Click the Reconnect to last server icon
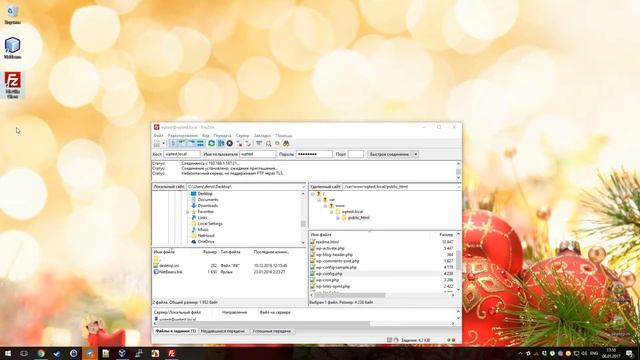This screenshot has height=360, width=640. pyautogui.click(x=248, y=144)
